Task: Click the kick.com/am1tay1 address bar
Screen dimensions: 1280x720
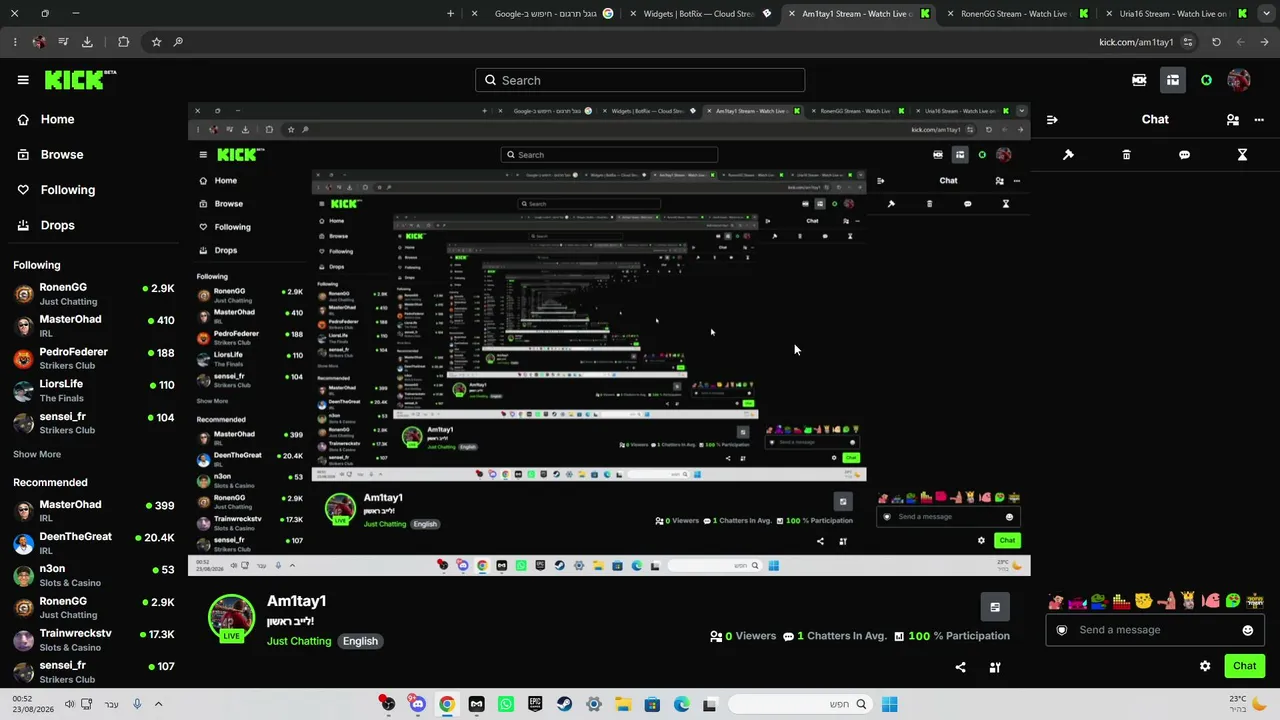Action: [1136, 42]
